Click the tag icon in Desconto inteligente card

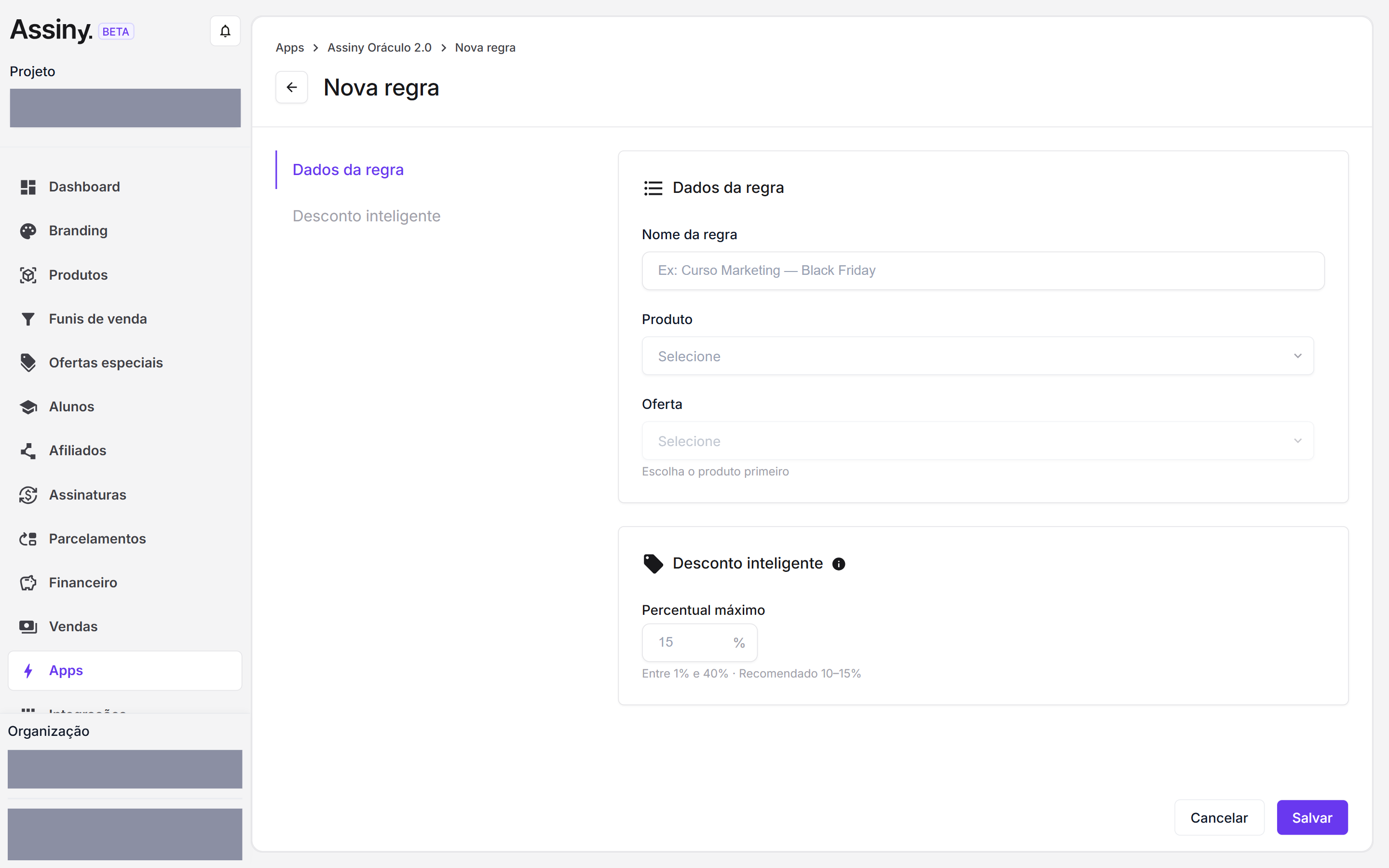click(653, 564)
